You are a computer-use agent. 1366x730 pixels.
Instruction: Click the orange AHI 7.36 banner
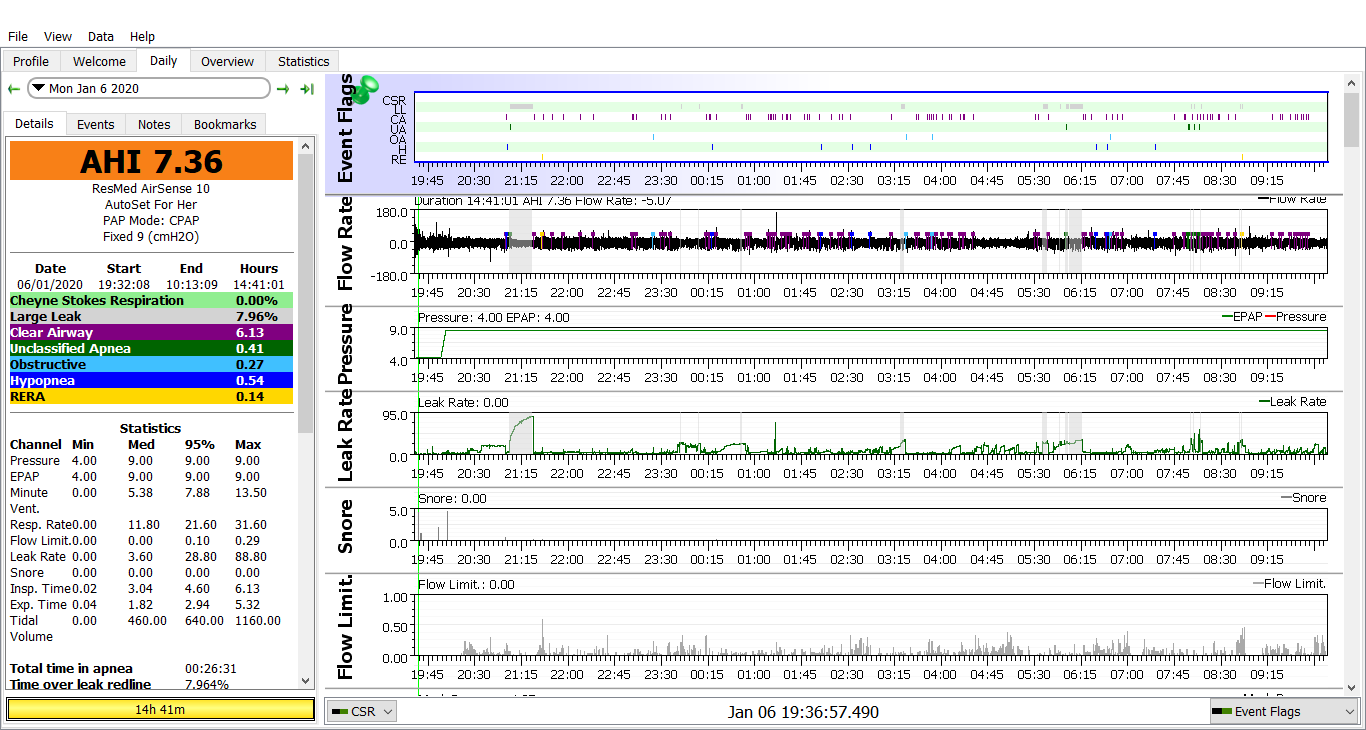pyautogui.click(x=151, y=161)
